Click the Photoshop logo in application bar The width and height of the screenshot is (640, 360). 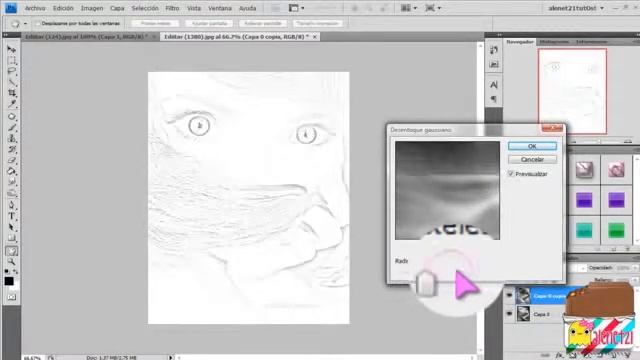pyautogui.click(x=11, y=8)
